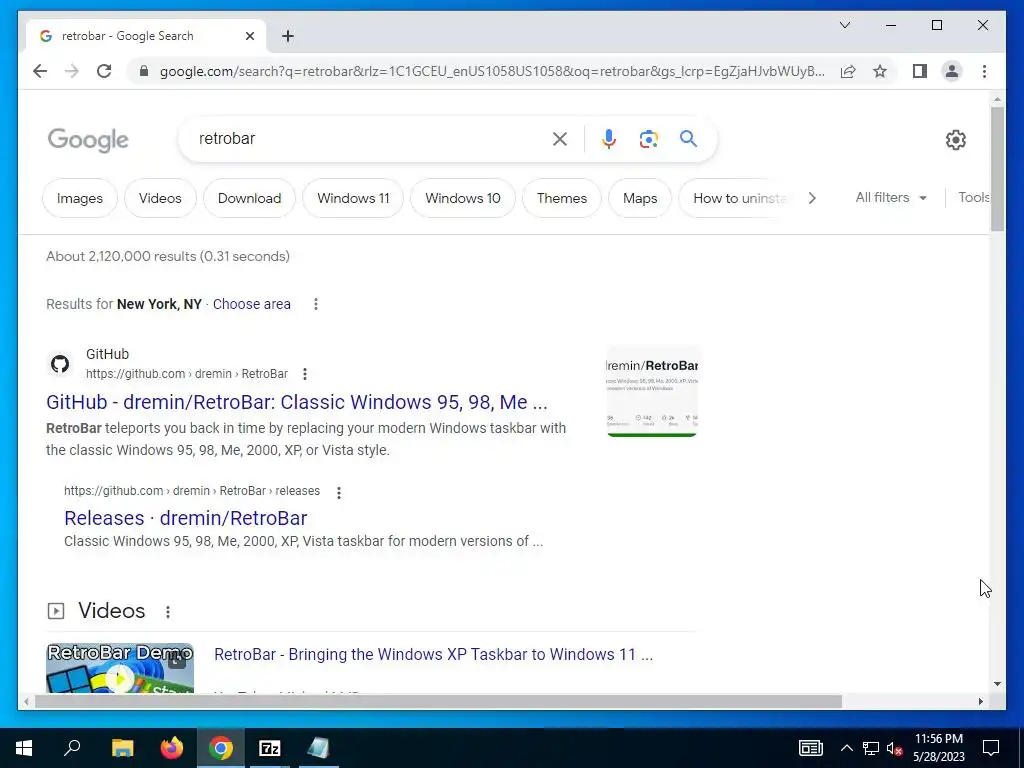Click horizontal scroll right arrow
The height and width of the screenshot is (768, 1024).
pyautogui.click(x=981, y=702)
